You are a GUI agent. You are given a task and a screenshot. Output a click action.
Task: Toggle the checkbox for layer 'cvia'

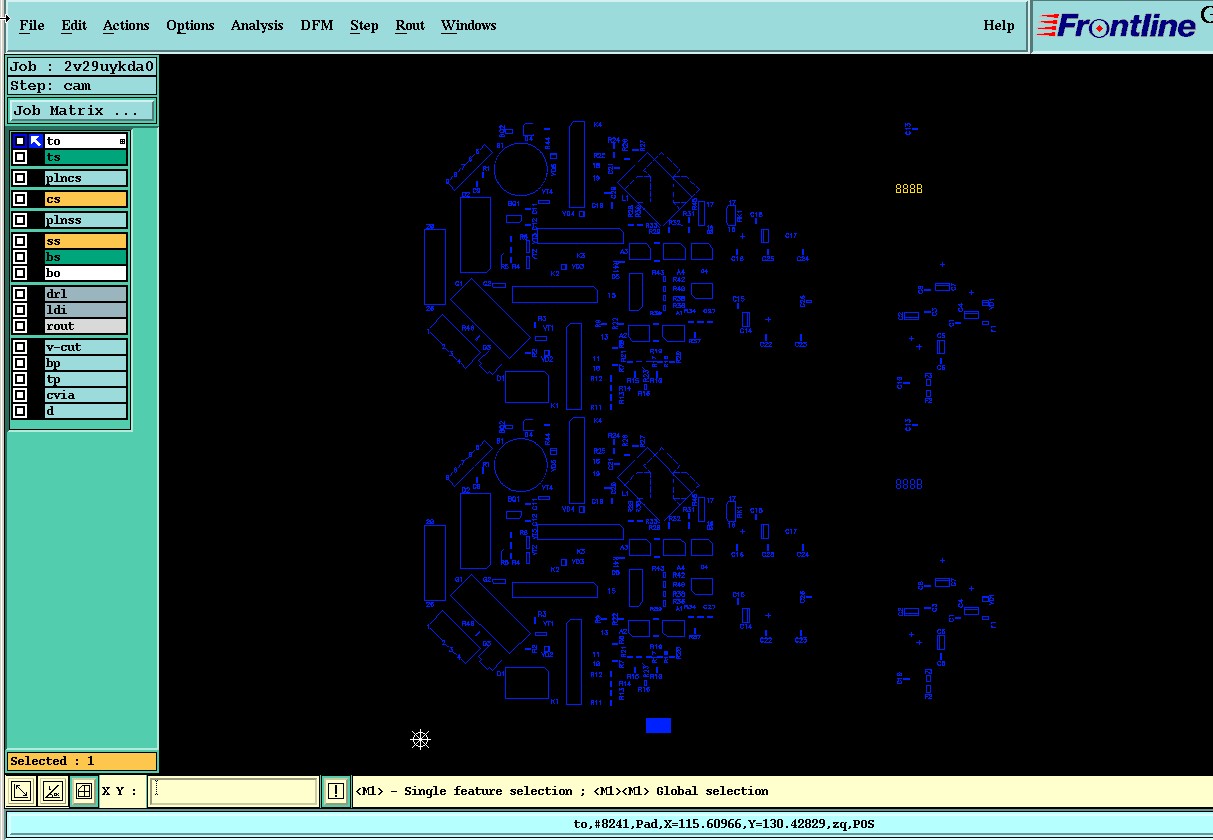(x=20, y=395)
